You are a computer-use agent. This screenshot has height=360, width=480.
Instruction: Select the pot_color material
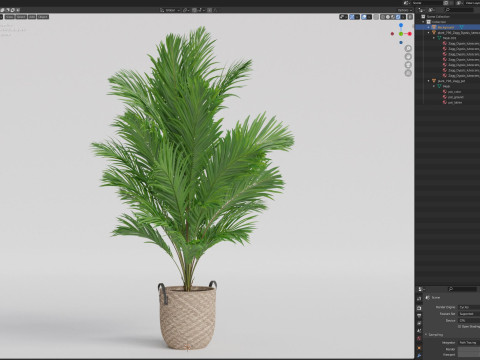pos(454,92)
